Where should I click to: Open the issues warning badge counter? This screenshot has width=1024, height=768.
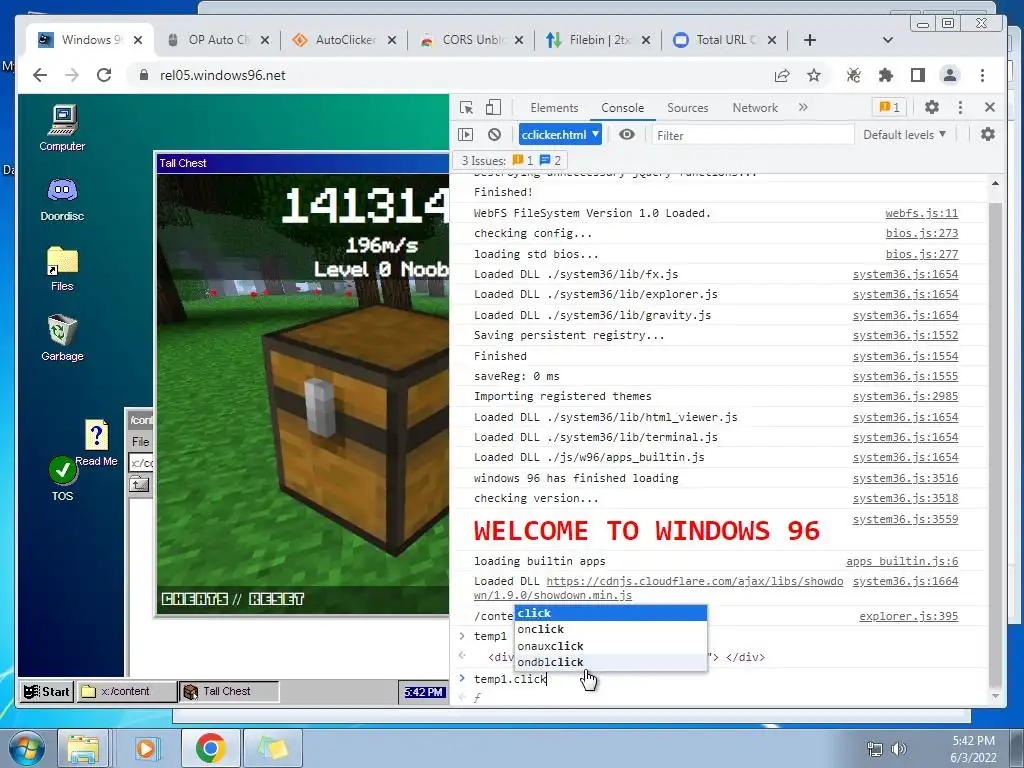pyautogui.click(x=889, y=107)
